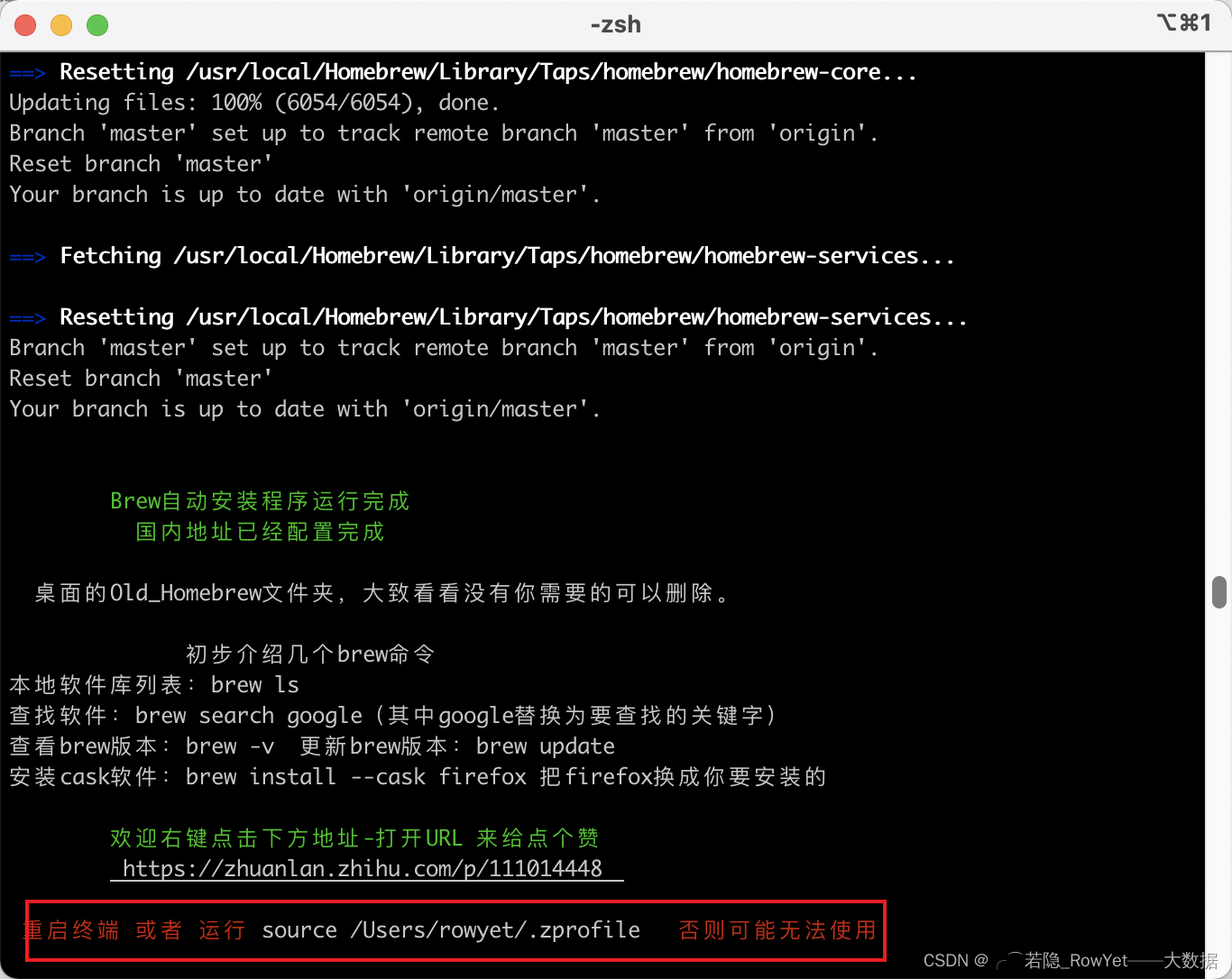Click the green zoom window button
The image size is (1232, 979).
97,25
